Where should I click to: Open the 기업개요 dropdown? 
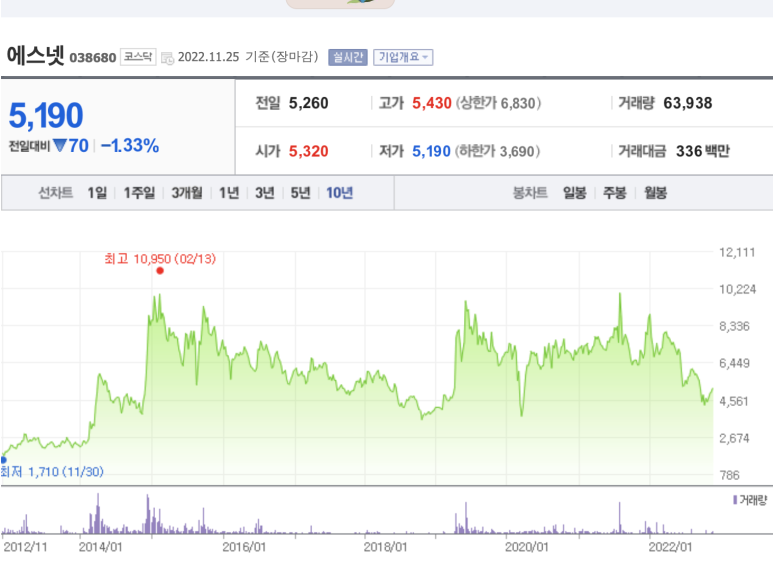(x=403, y=57)
